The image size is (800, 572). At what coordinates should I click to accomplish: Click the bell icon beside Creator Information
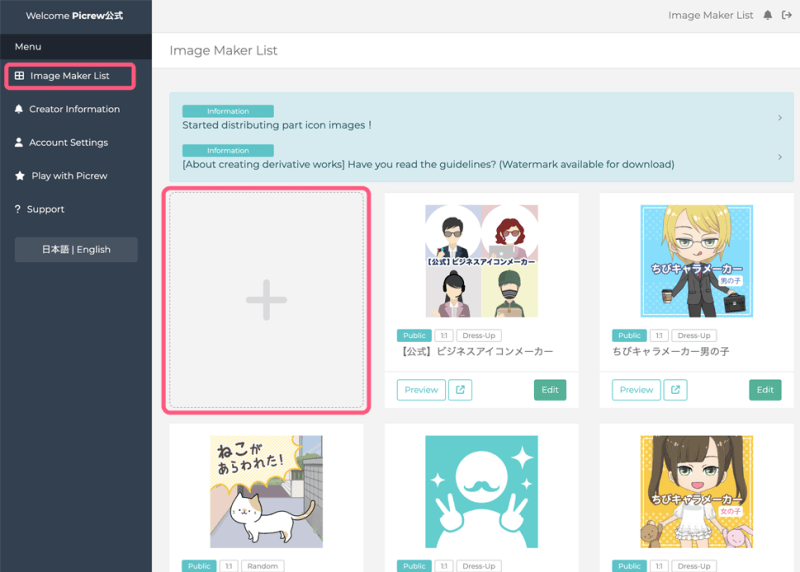click(19, 109)
